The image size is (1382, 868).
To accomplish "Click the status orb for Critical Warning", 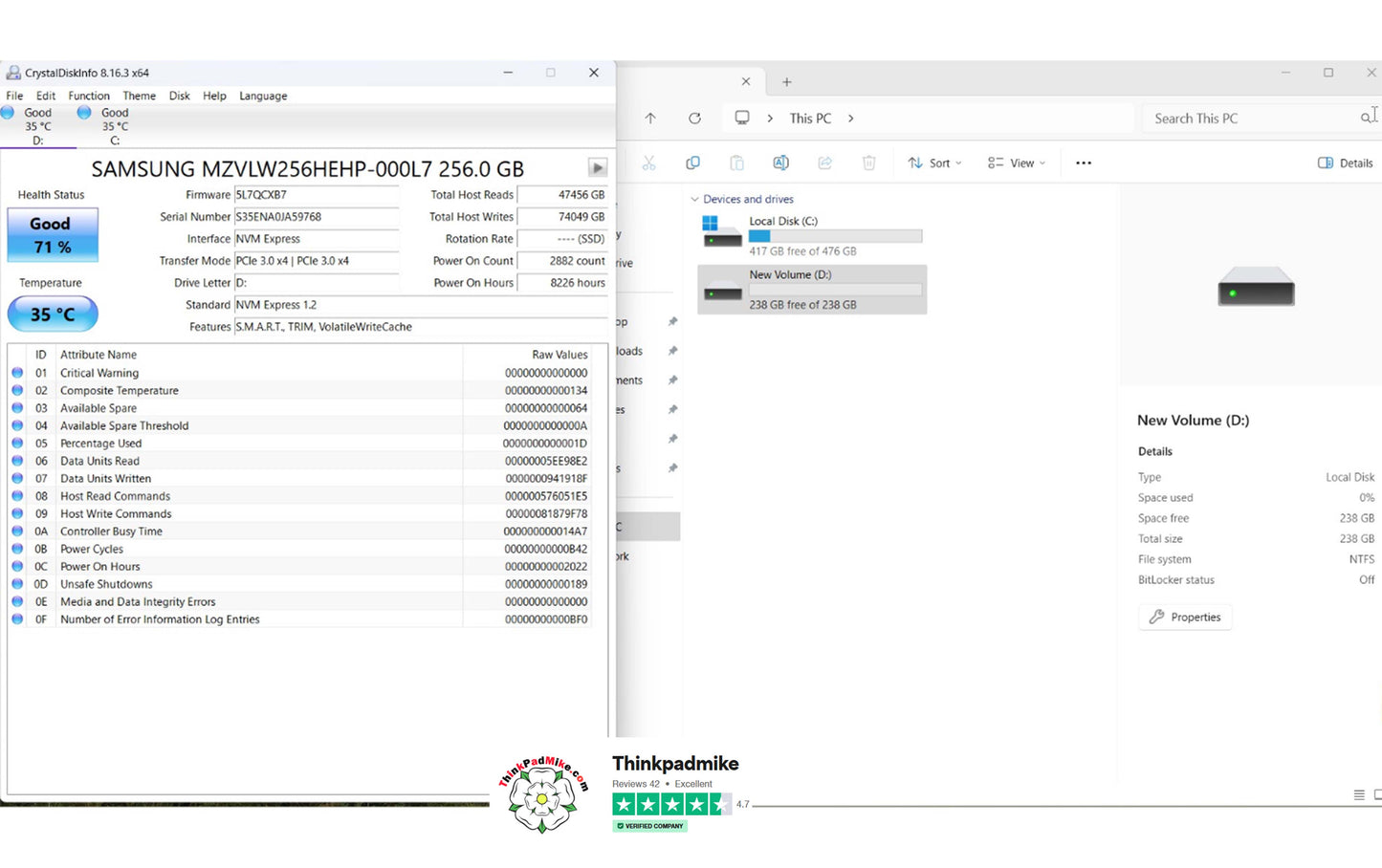I will pos(17,373).
